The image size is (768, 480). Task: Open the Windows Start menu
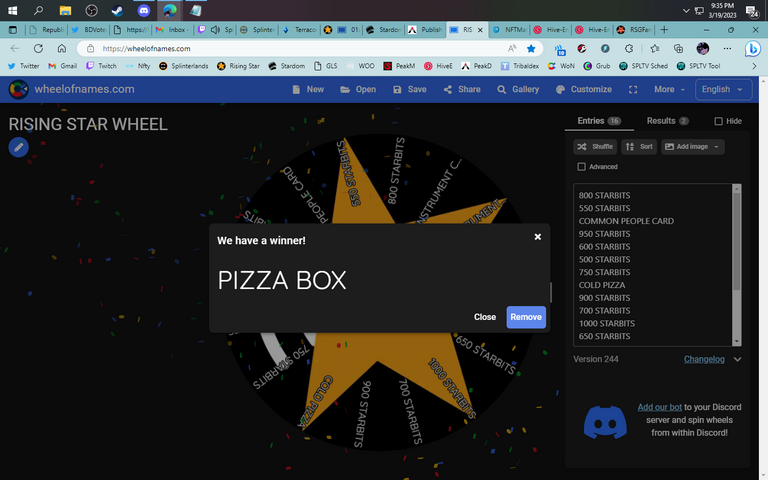pos(12,10)
